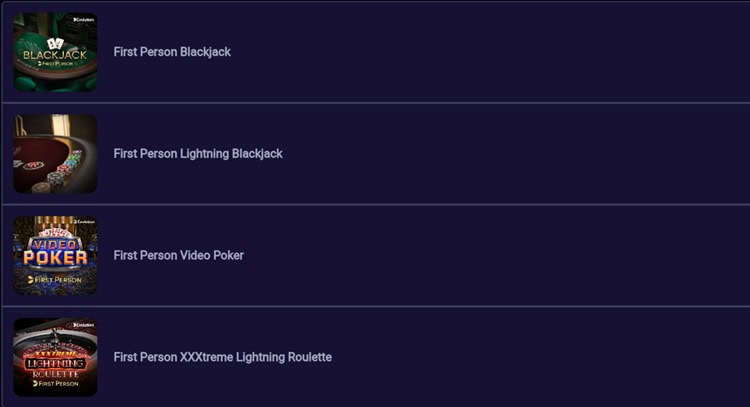Click the LIGHTNING wordmark in the Roulette thumbnail
This screenshot has width=750, height=407.
point(55,362)
